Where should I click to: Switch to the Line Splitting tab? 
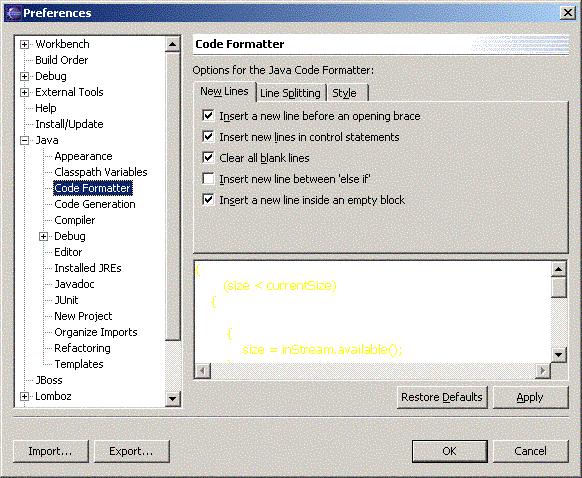coord(290,93)
